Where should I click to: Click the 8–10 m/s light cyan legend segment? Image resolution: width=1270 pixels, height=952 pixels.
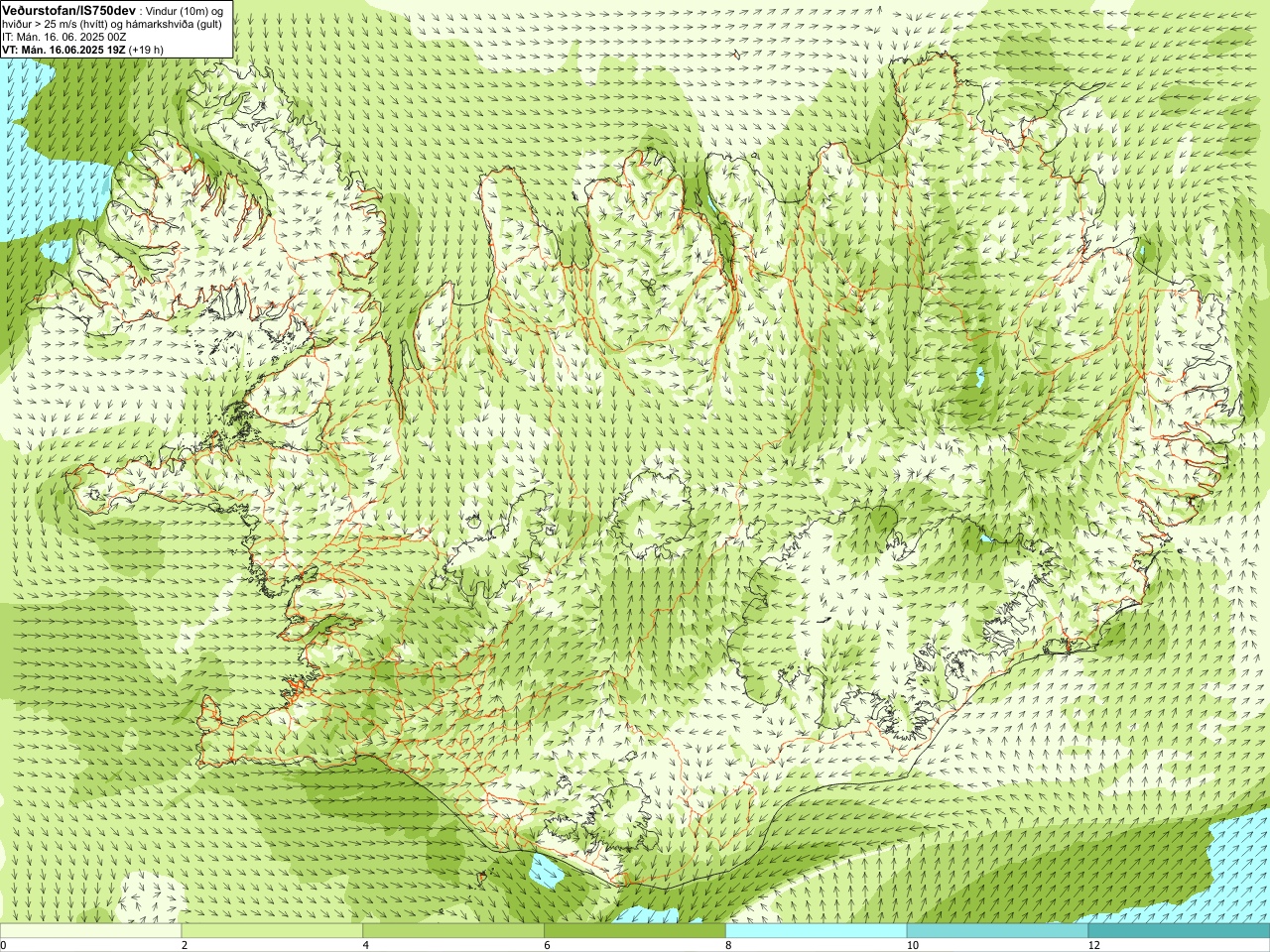coord(816,931)
